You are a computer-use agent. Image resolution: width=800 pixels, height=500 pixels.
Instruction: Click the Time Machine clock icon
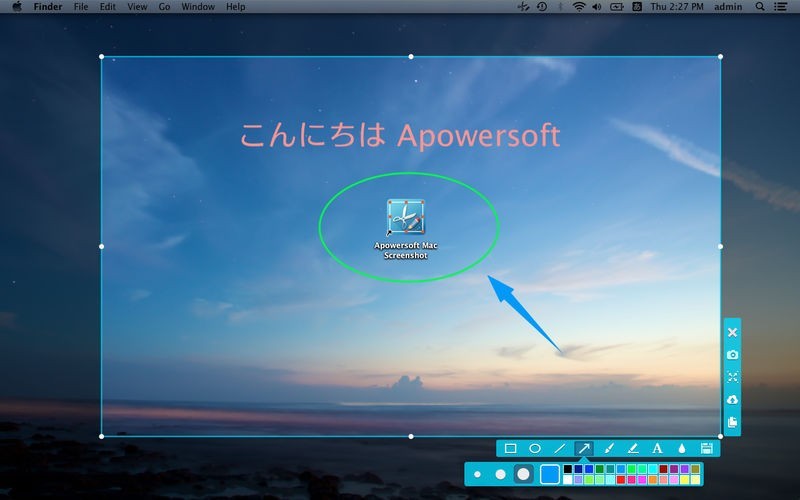542,7
